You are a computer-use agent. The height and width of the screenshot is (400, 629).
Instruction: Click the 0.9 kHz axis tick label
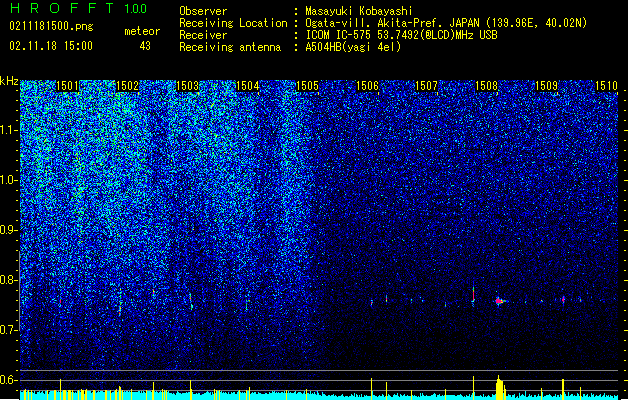(x=9, y=230)
